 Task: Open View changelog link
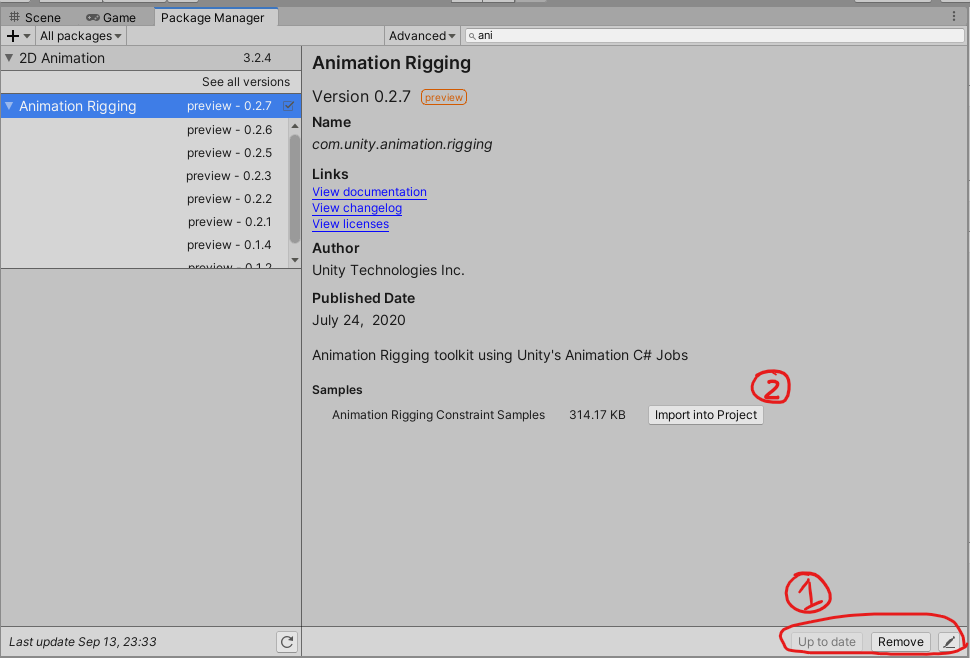(357, 208)
